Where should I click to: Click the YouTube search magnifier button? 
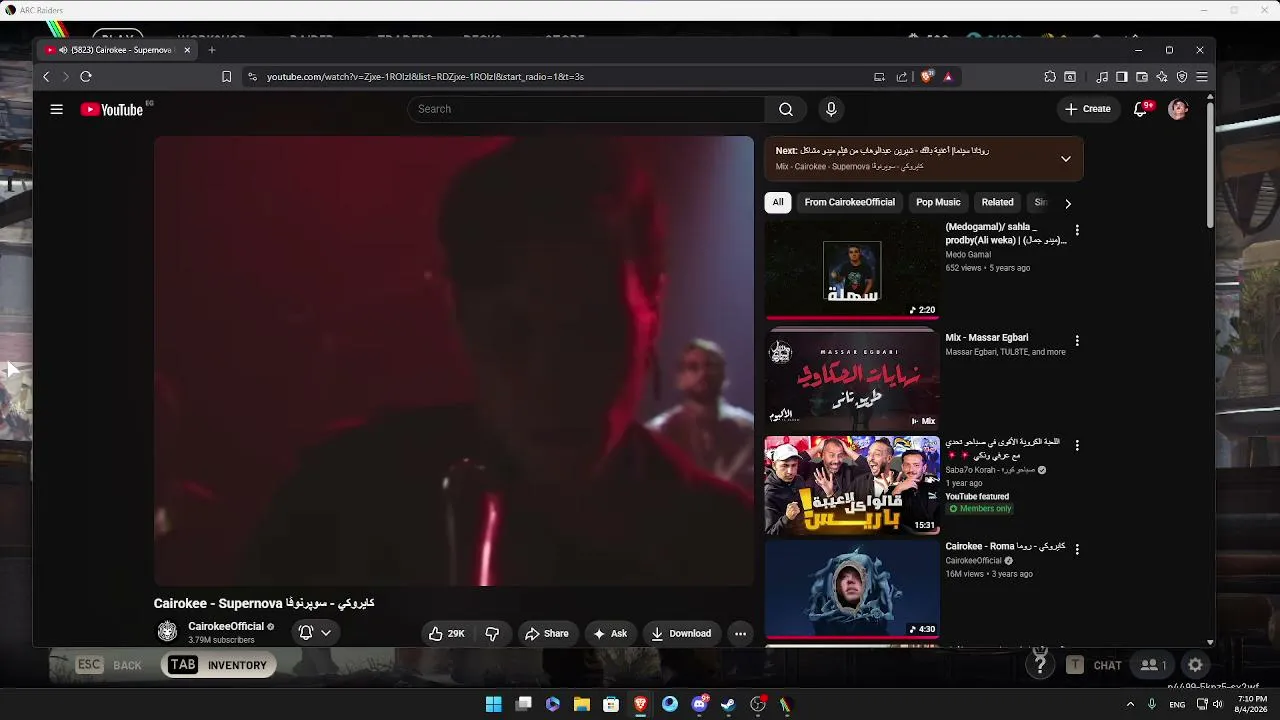[786, 109]
